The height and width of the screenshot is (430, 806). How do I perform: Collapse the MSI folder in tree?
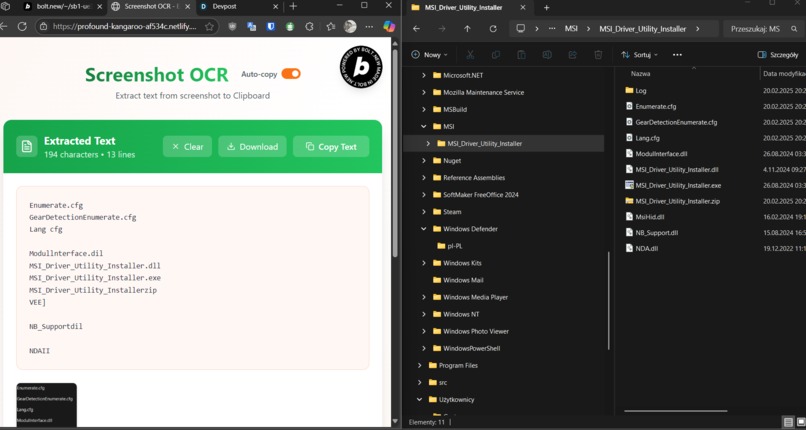point(424,126)
